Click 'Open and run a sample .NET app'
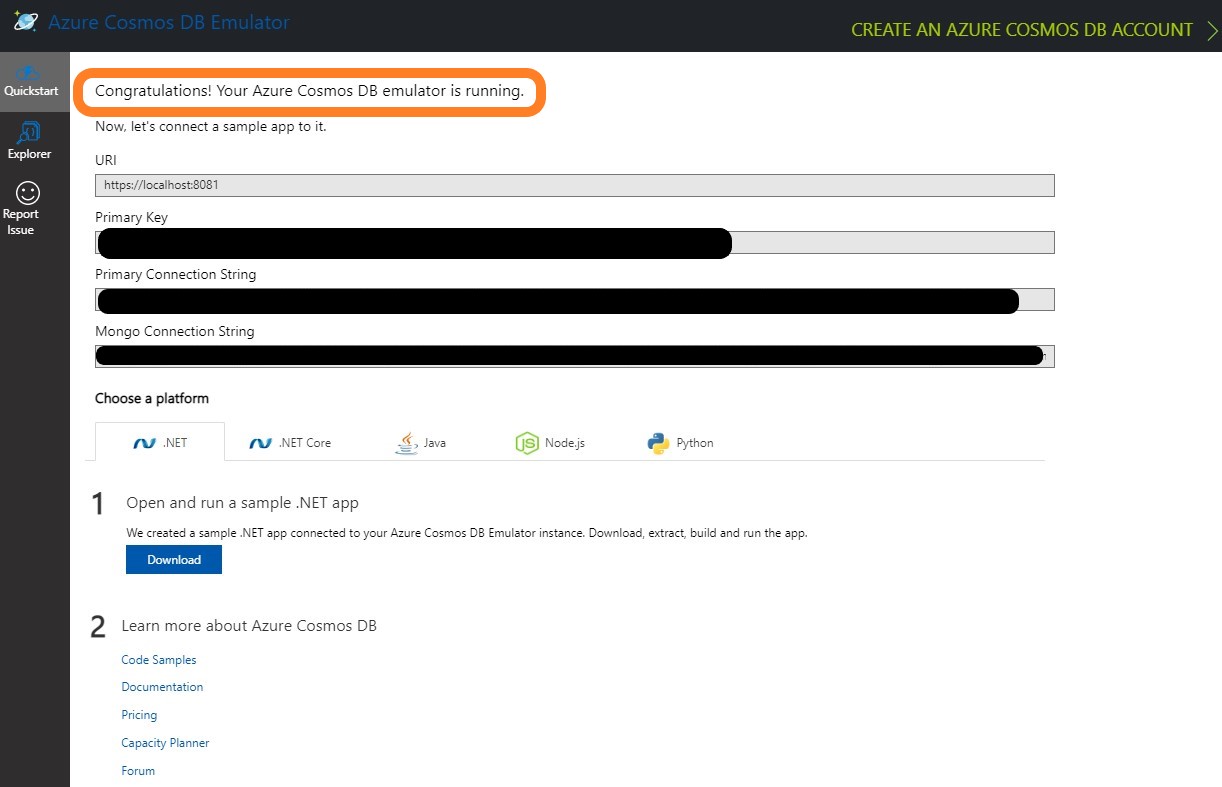This screenshot has width=1222, height=787. (x=242, y=503)
